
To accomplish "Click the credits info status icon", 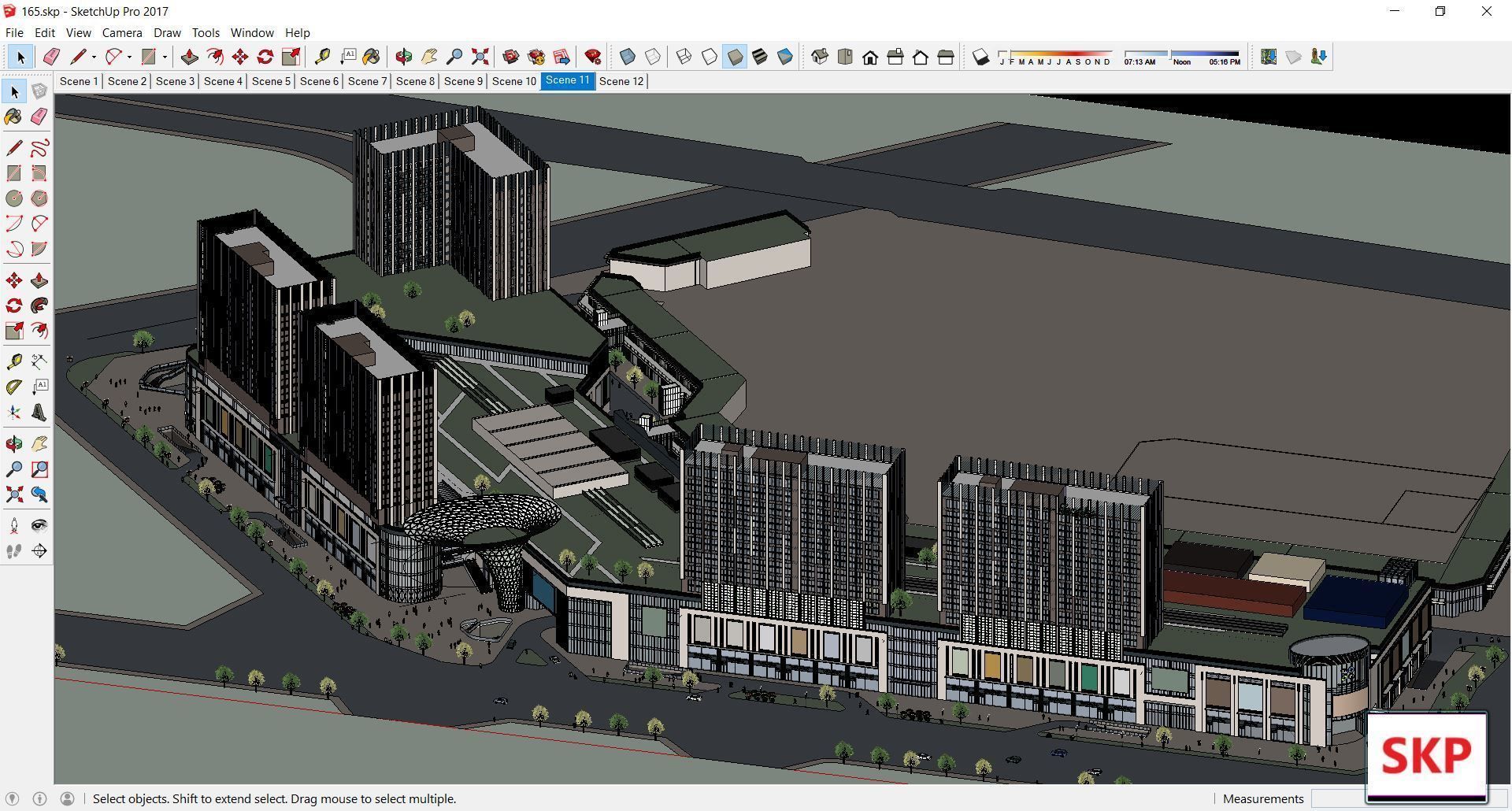I will tap(39, 798).
